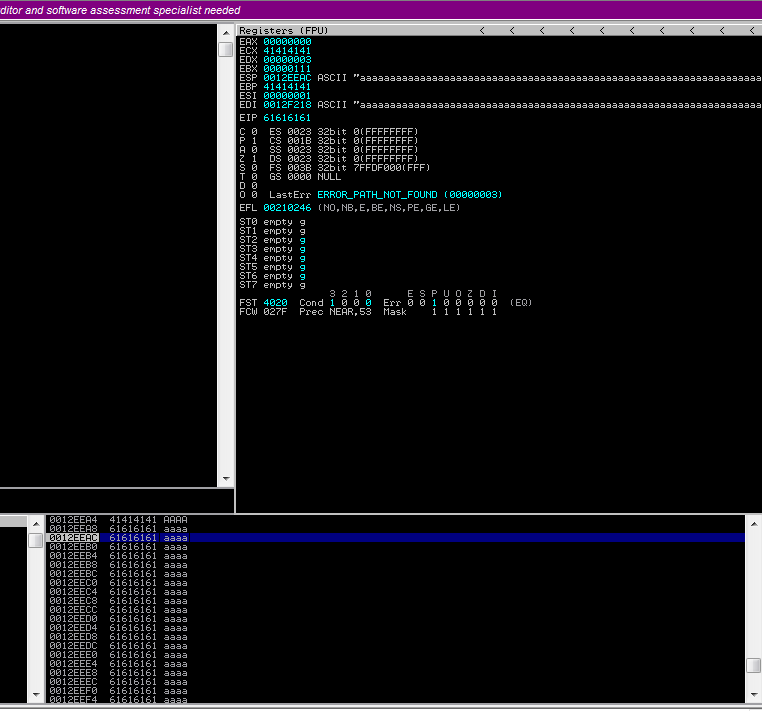Click the disassembly pane scroll-up arrow
The image size is (762, 711).
point(226,33)
